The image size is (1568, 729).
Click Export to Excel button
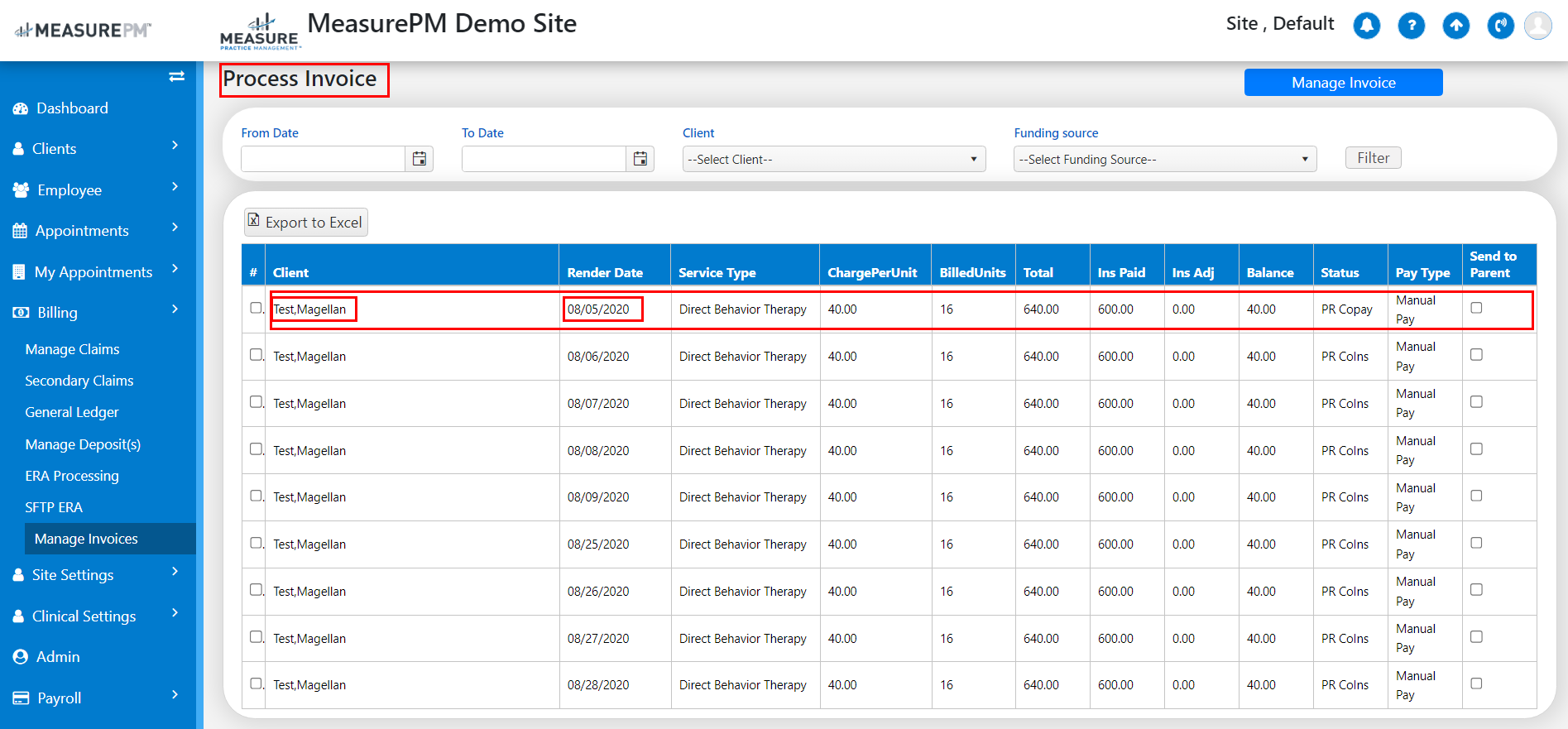[x=305, y=222]
